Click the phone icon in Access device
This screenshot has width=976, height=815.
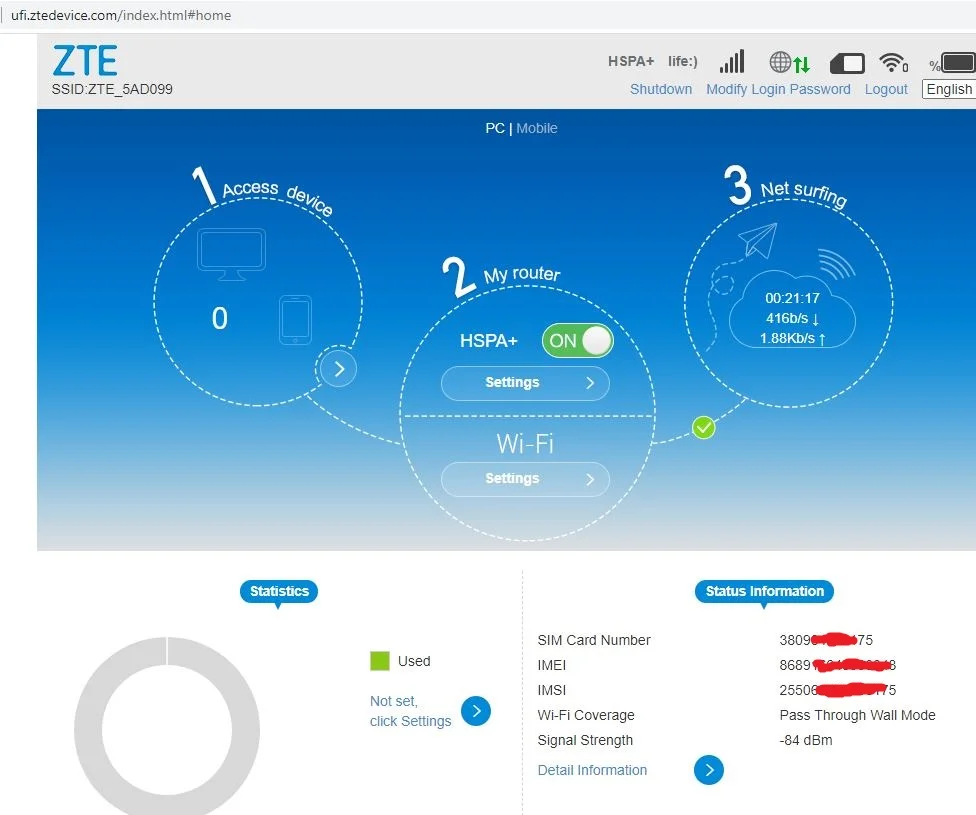coord(295,320)
